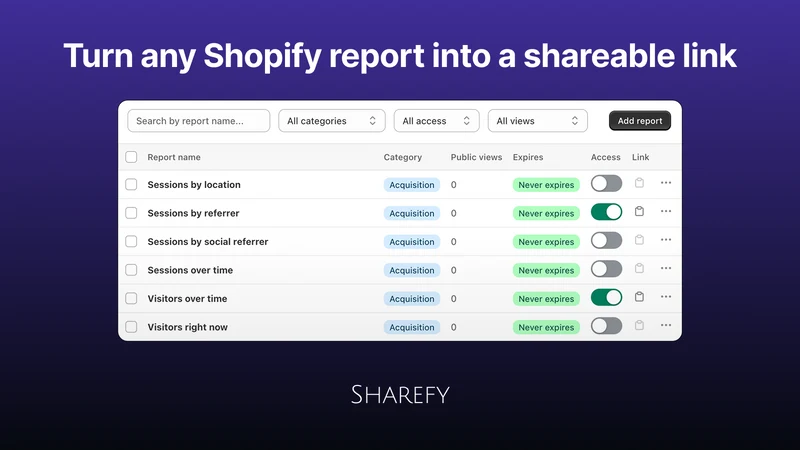
Task: Click the Category column header
Action: tap(403, 157)
